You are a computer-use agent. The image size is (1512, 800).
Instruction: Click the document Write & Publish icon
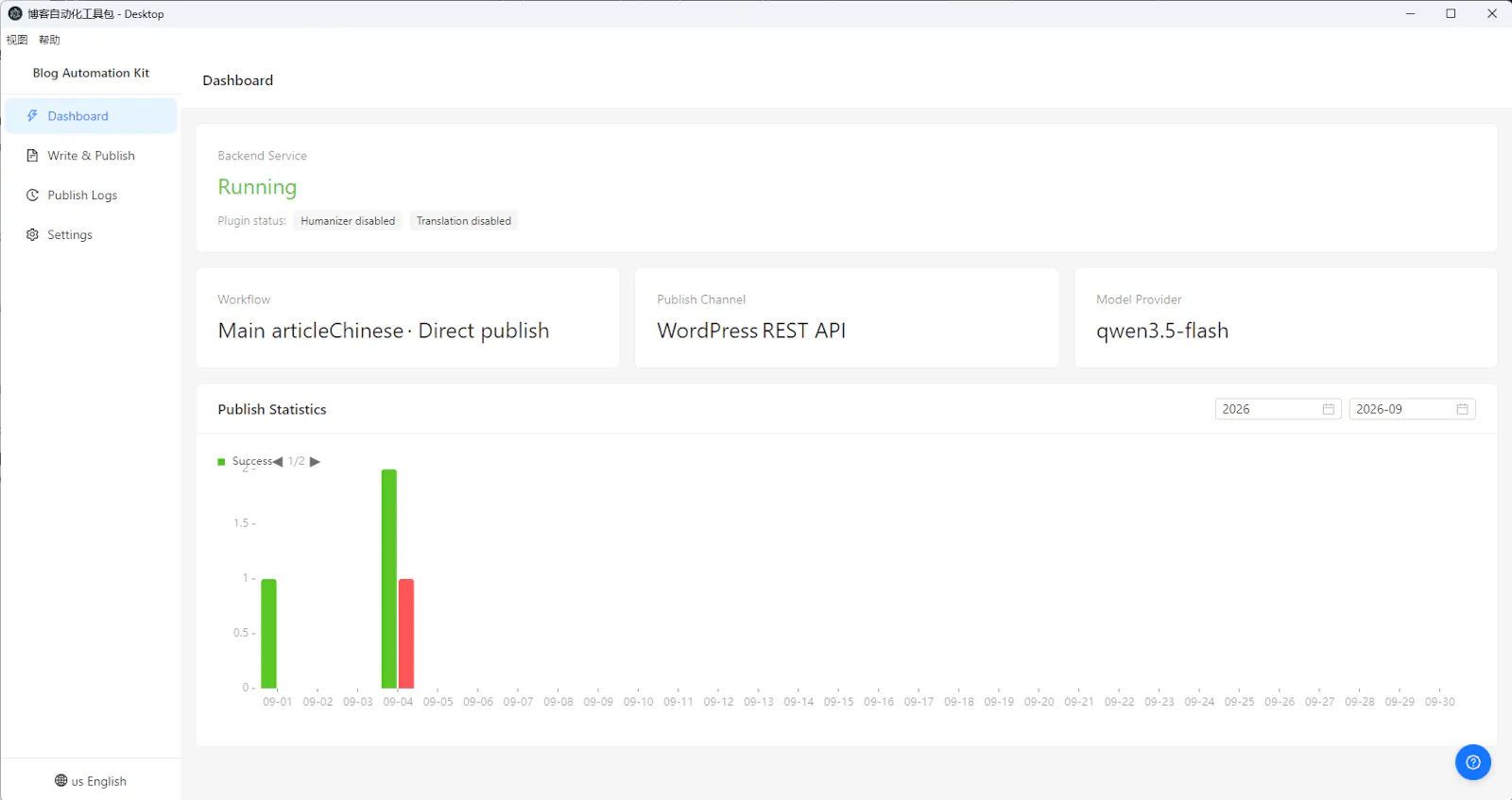click(32, 156)
